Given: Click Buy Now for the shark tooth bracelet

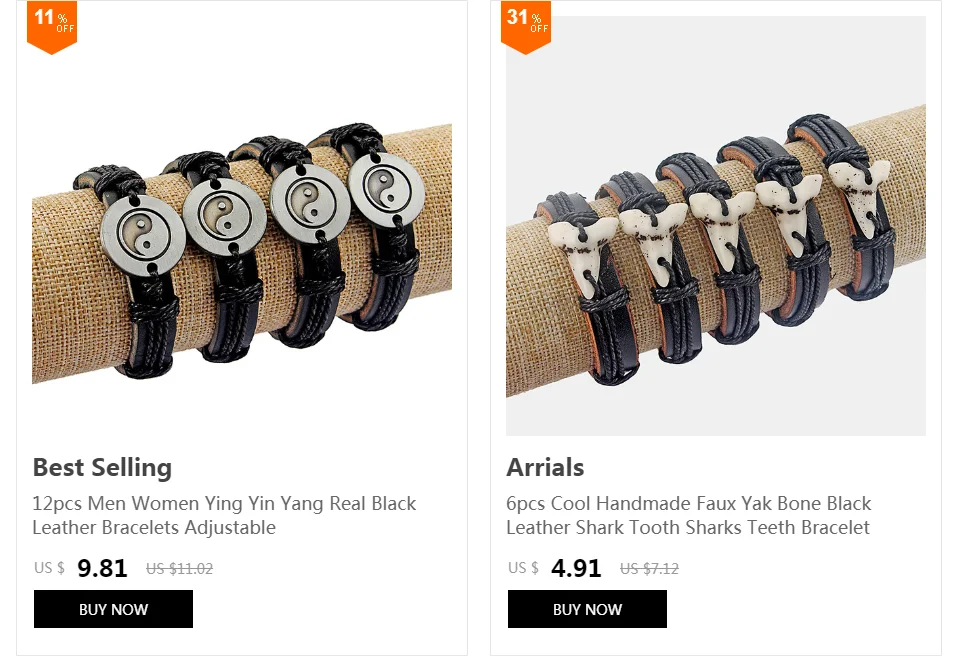Looking at the screenshot, I should tap(587, 609).
